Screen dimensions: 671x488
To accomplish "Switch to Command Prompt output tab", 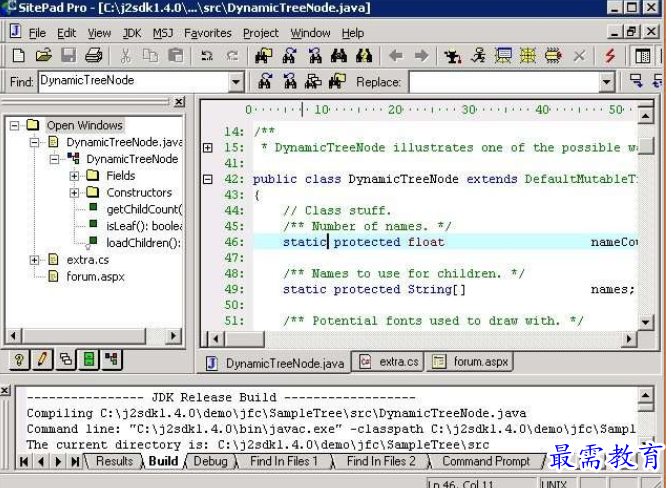I will 486,461.
